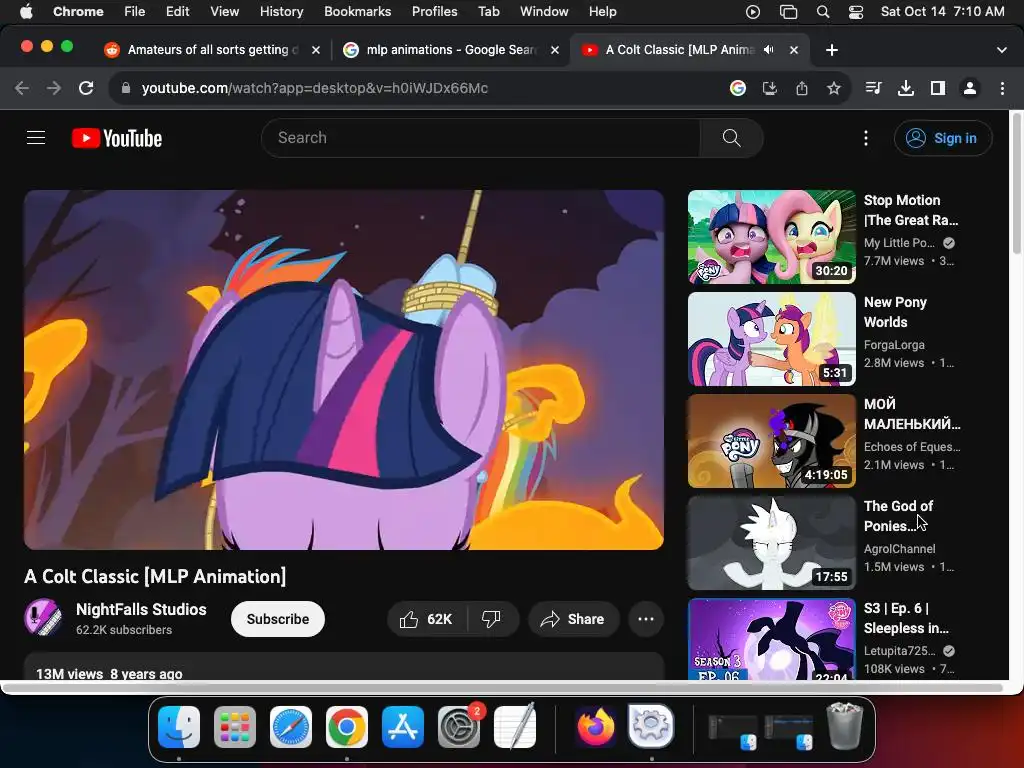Click the YouTube logo
Viewport: 1024px width, 768px height.
tap(117, 138)
